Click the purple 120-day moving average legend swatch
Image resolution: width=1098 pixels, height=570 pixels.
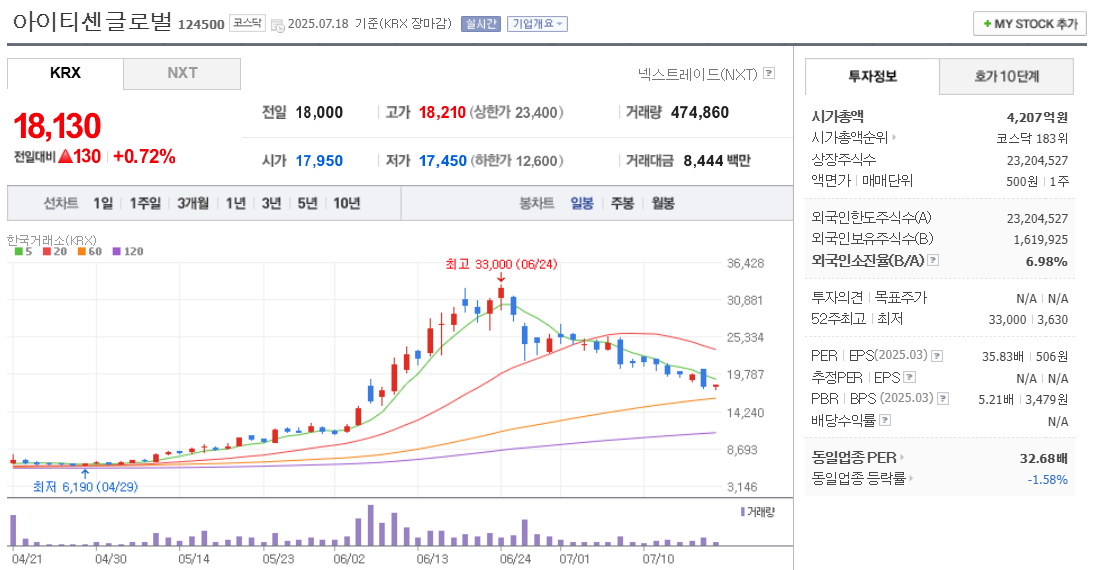[116, 251]
